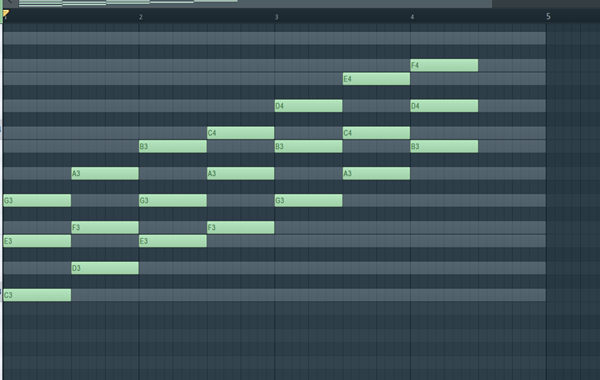Select the G3 note starting at bar 1
Screen dimensions: 600x380
[x=37, y=201]
